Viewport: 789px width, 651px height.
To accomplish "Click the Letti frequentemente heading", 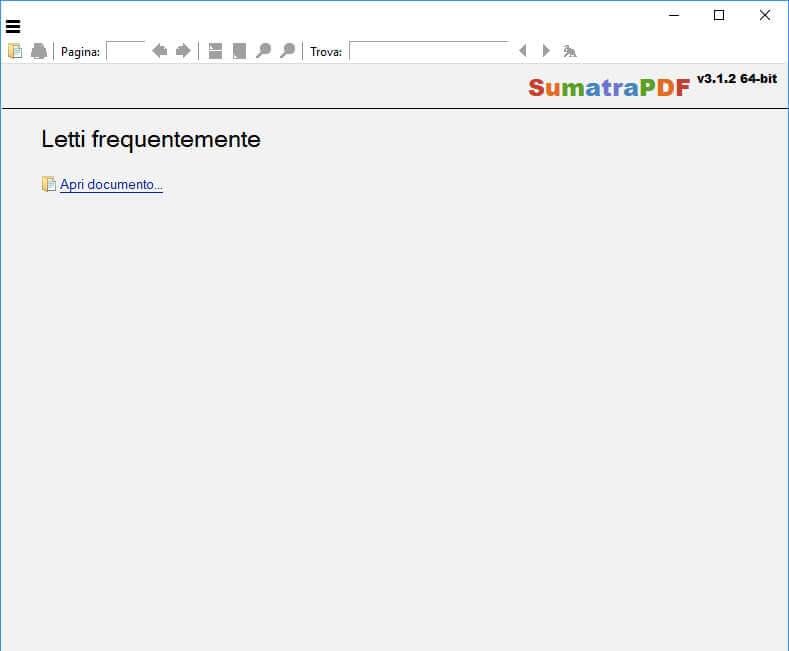I will click(x=151, y=140).
